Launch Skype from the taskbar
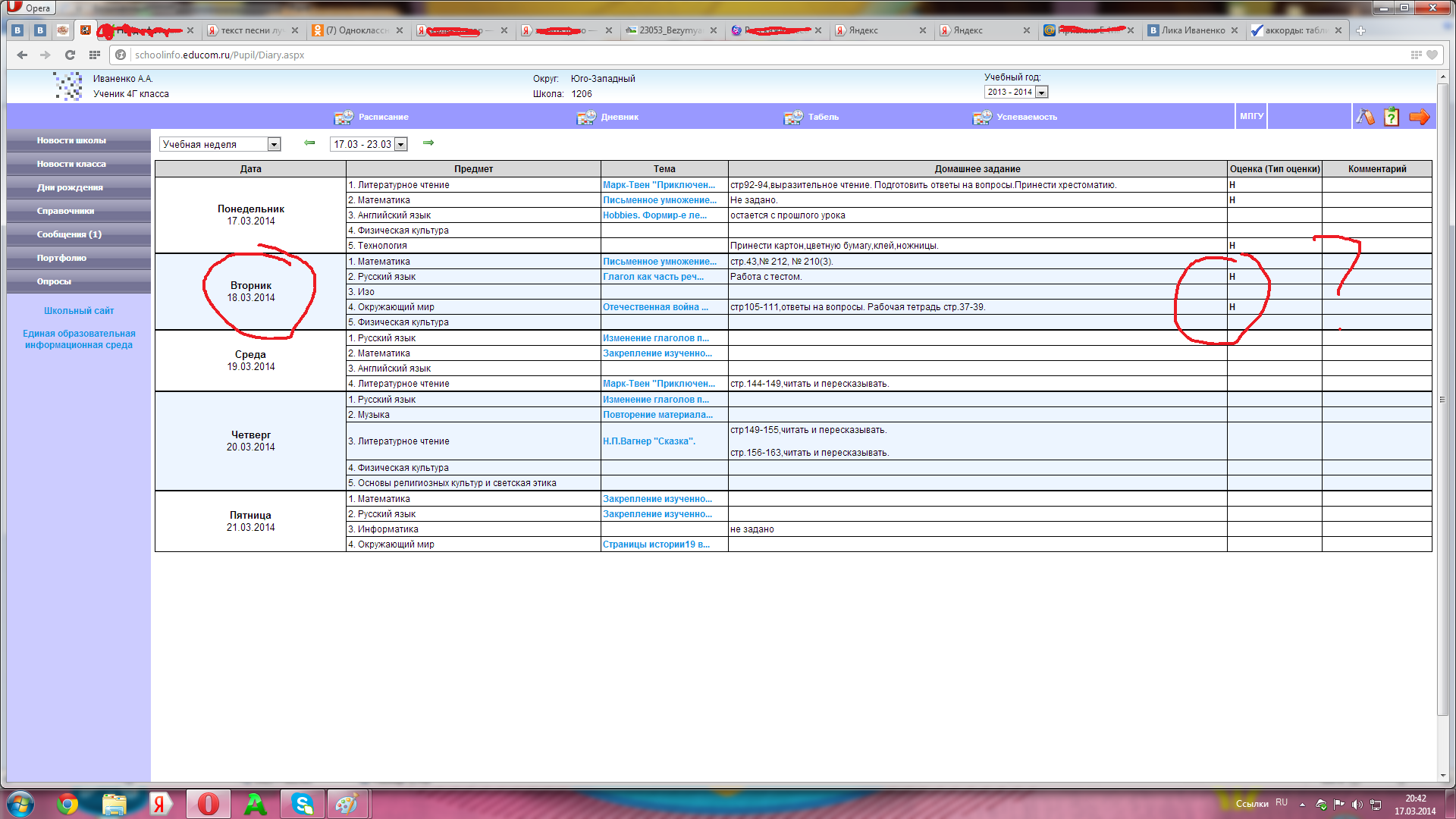1456x819 pixels. point(303,803)
